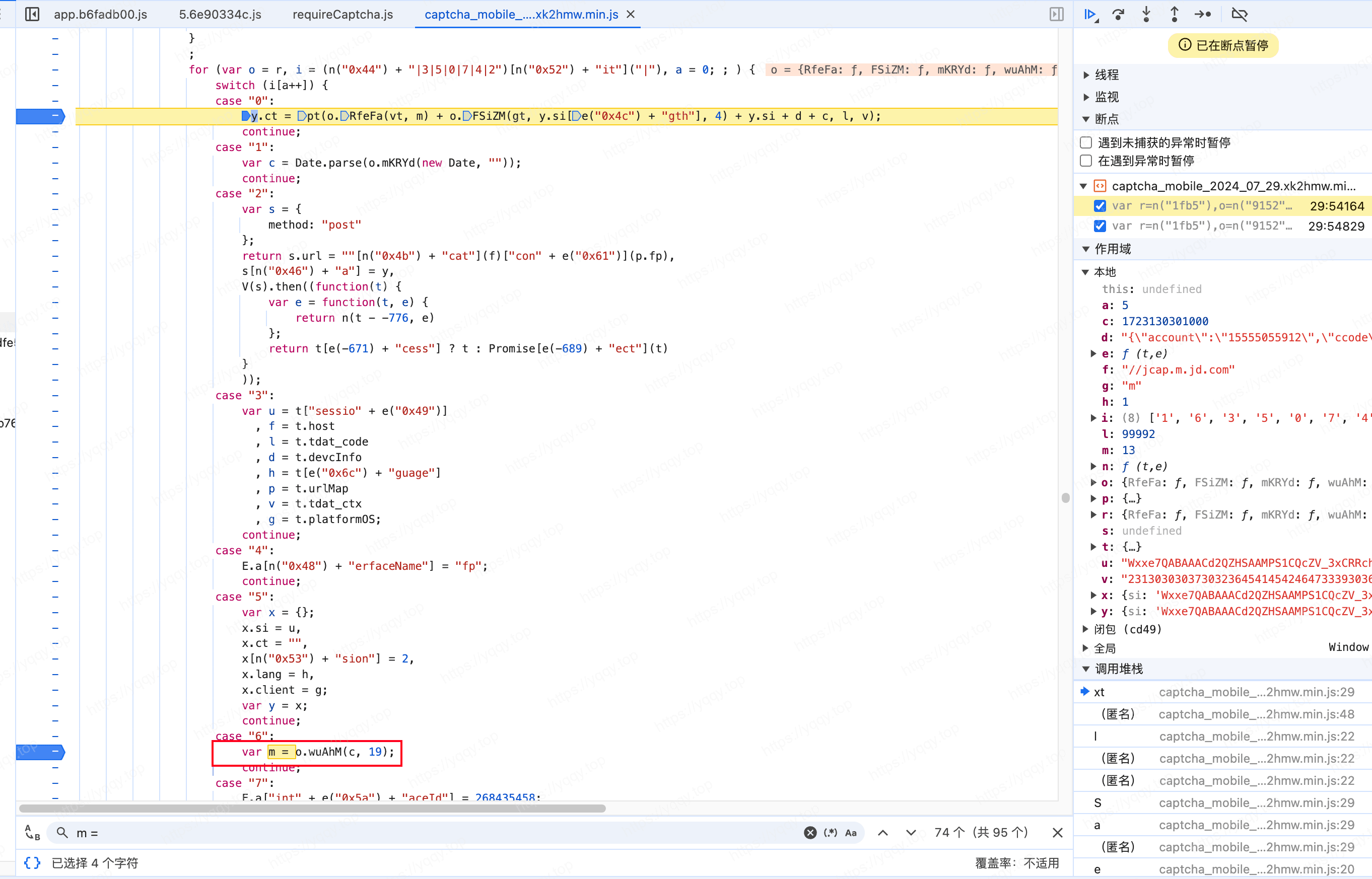Click the l value 99992
Screen dimensions: 1372x879
(1138, 434)
